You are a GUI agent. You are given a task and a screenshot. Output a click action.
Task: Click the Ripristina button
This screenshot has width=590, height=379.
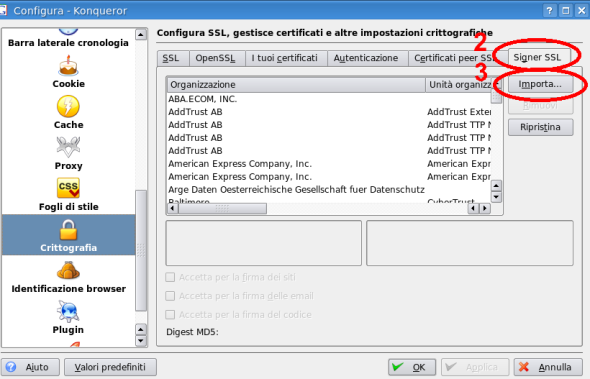(x=540, y=127)
